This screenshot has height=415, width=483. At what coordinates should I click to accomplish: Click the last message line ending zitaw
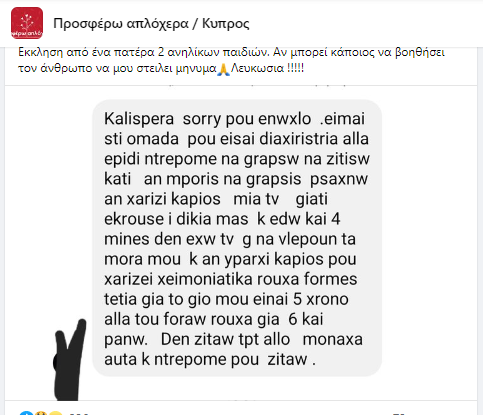click(210, 359)
